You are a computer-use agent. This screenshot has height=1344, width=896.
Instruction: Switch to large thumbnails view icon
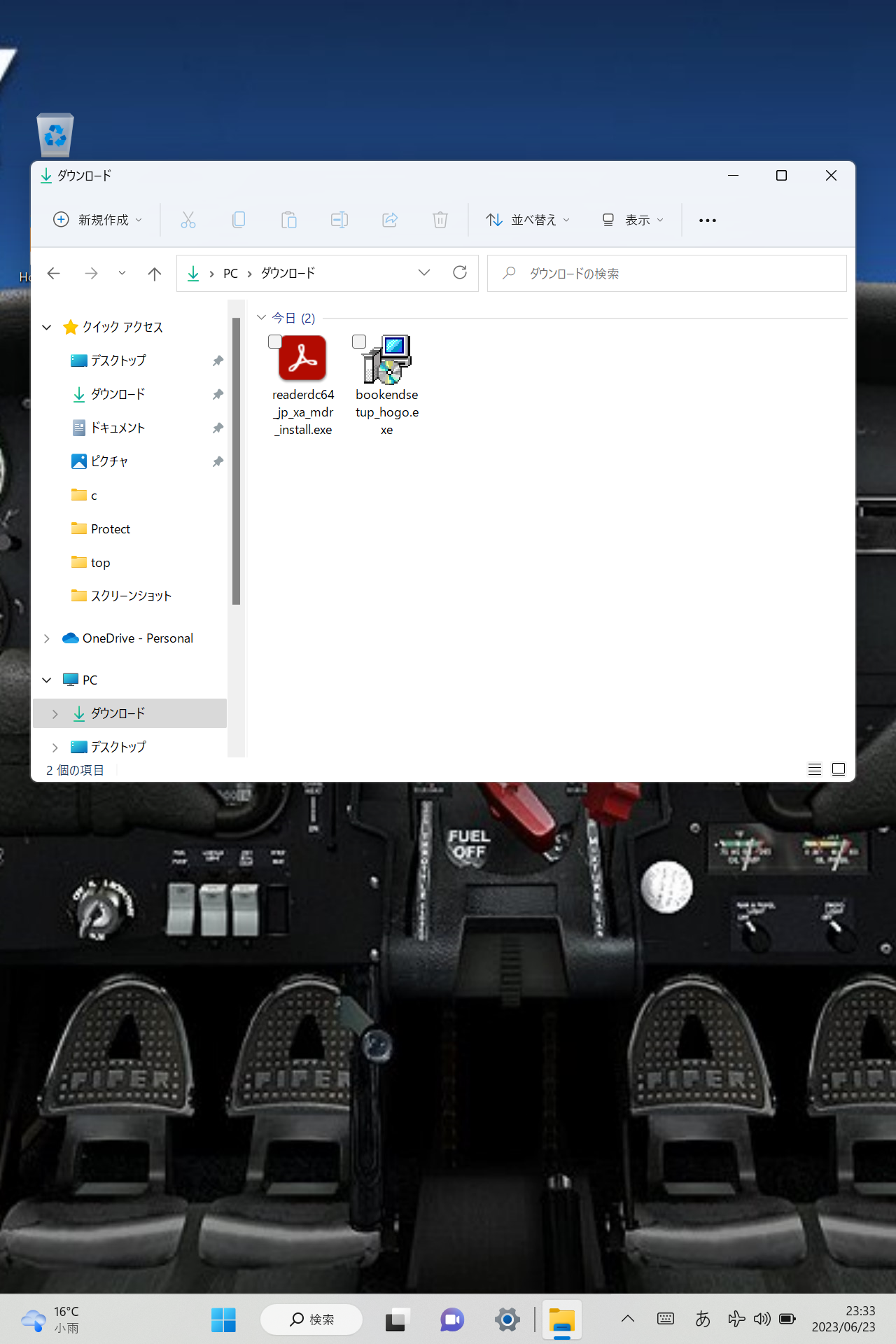click(839, 769)
